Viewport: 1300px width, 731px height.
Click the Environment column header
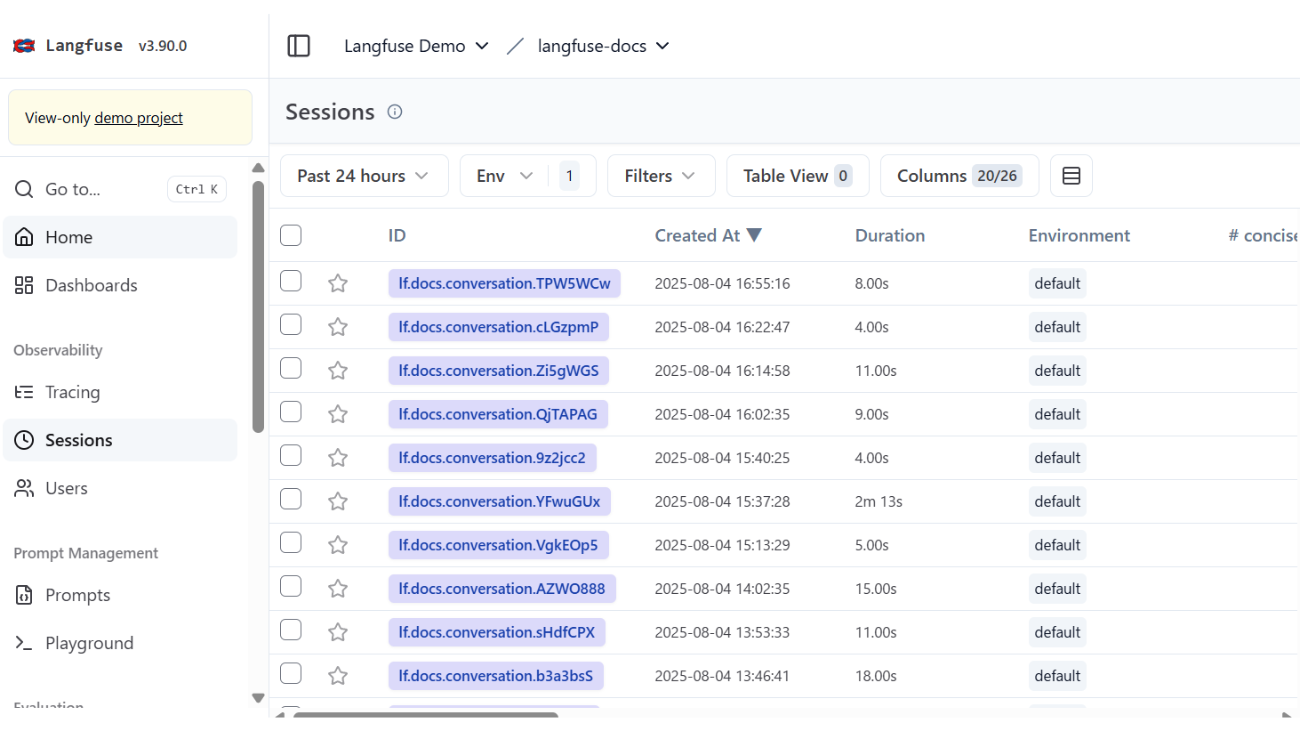click(1079, 235)
